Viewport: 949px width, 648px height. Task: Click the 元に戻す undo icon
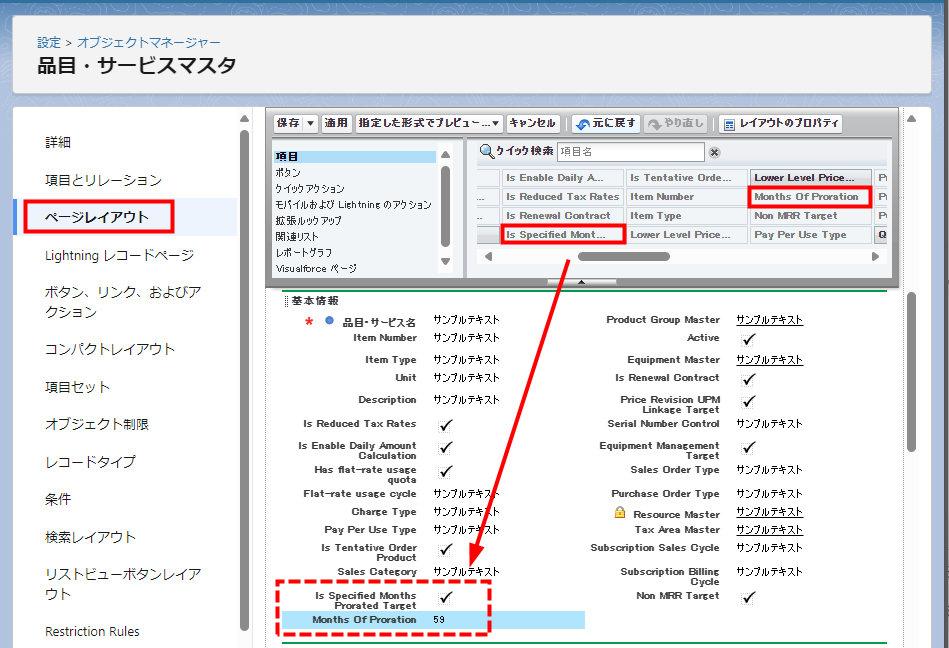[584, 124]
